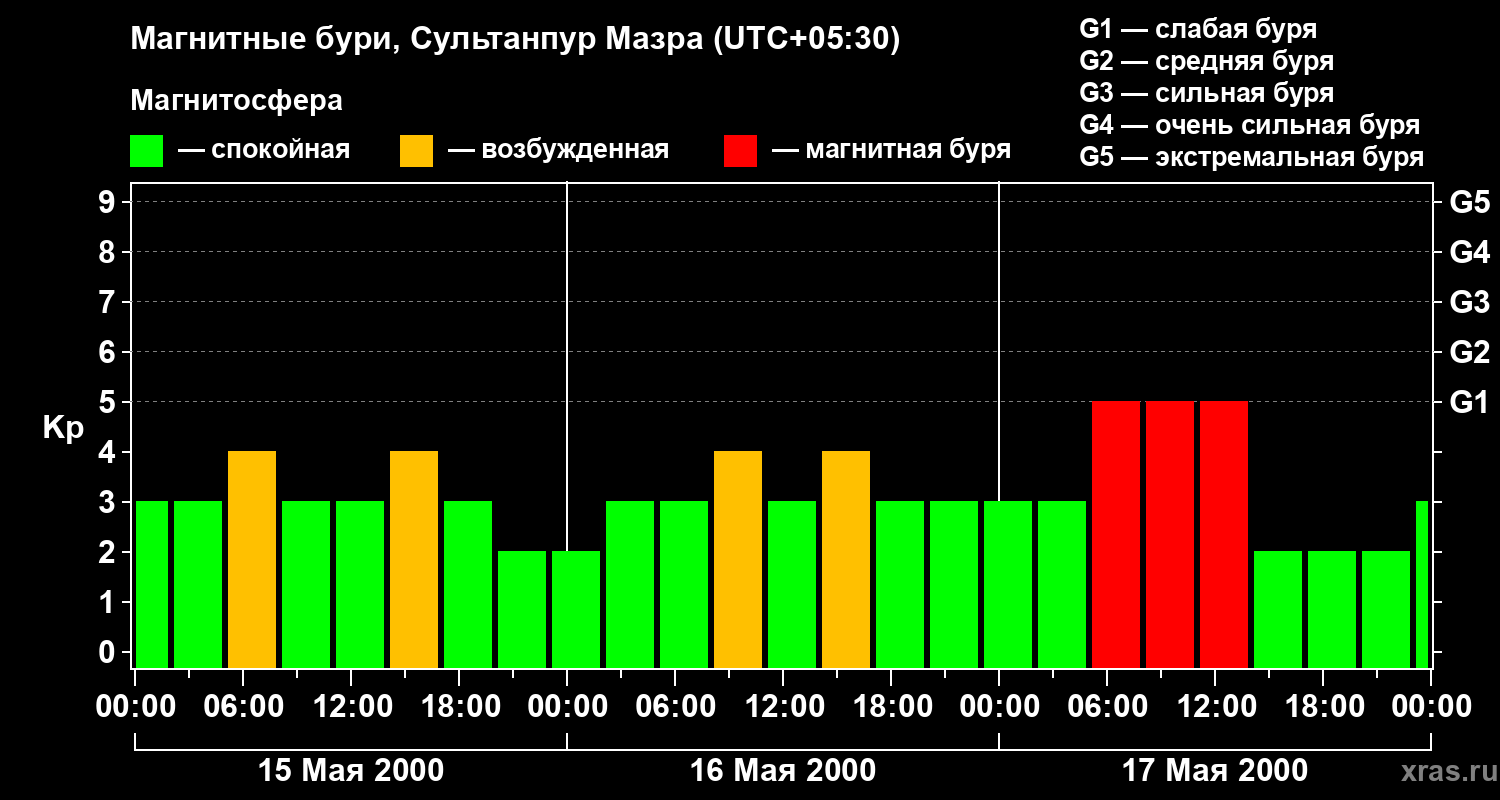Viewport: 1500px width, 800px height.
Task: Select the orange Kp 4 bar around 15:00 on 16 Мая
Action: pyautogui.click(x=846, y=559)
